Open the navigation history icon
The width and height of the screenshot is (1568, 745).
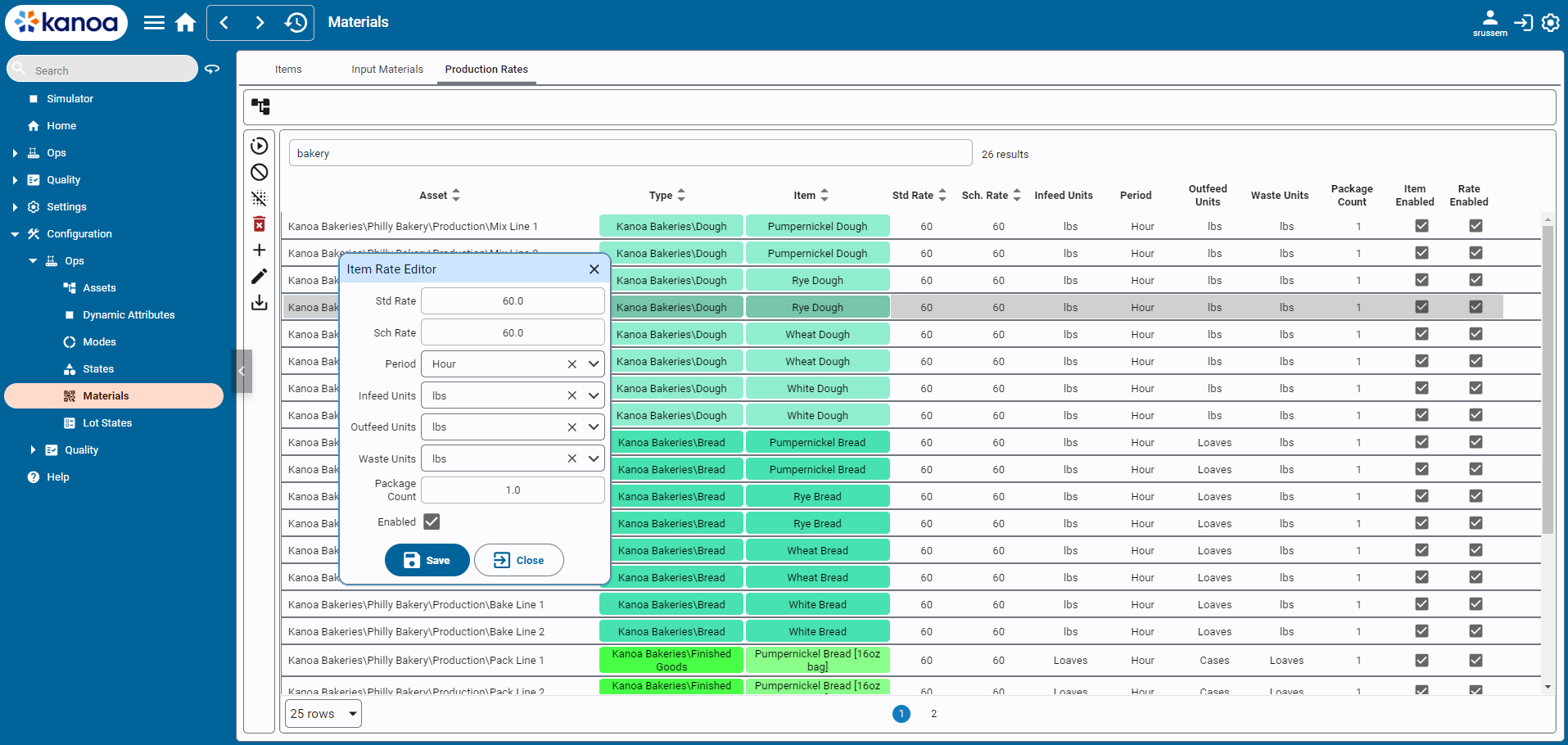tap(296, 23)
